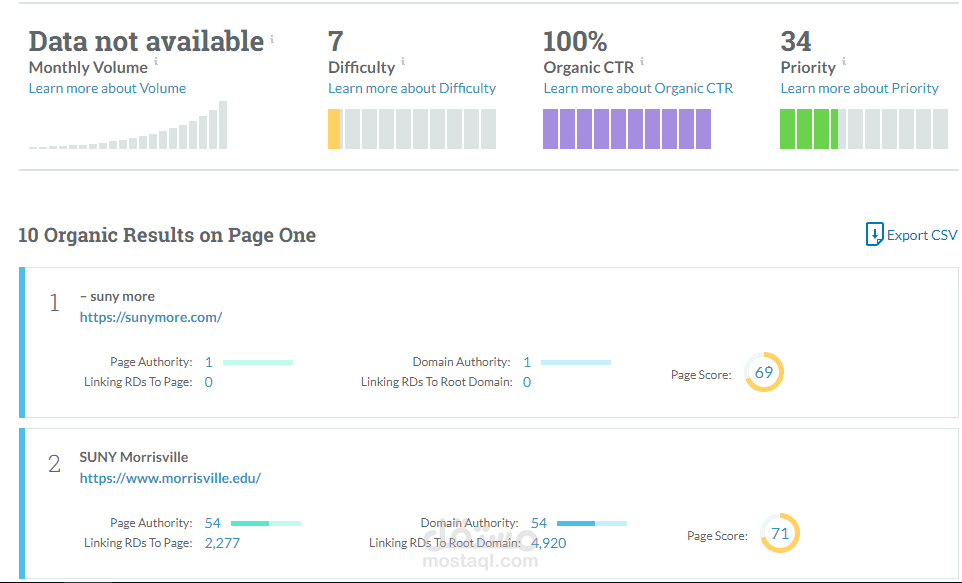962x583 pixels.
Task: Click the Priority info icon
Action: [844, 61]
